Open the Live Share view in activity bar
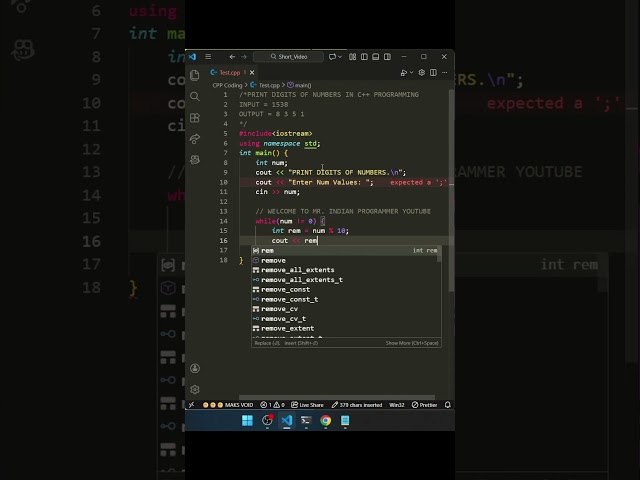 [x=195, y=139]
